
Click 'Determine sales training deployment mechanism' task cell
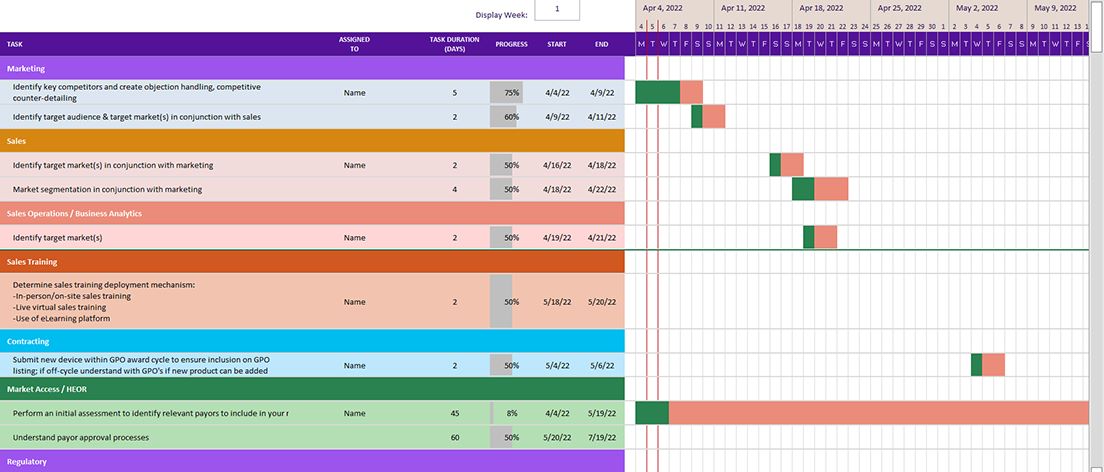[104, 302]
